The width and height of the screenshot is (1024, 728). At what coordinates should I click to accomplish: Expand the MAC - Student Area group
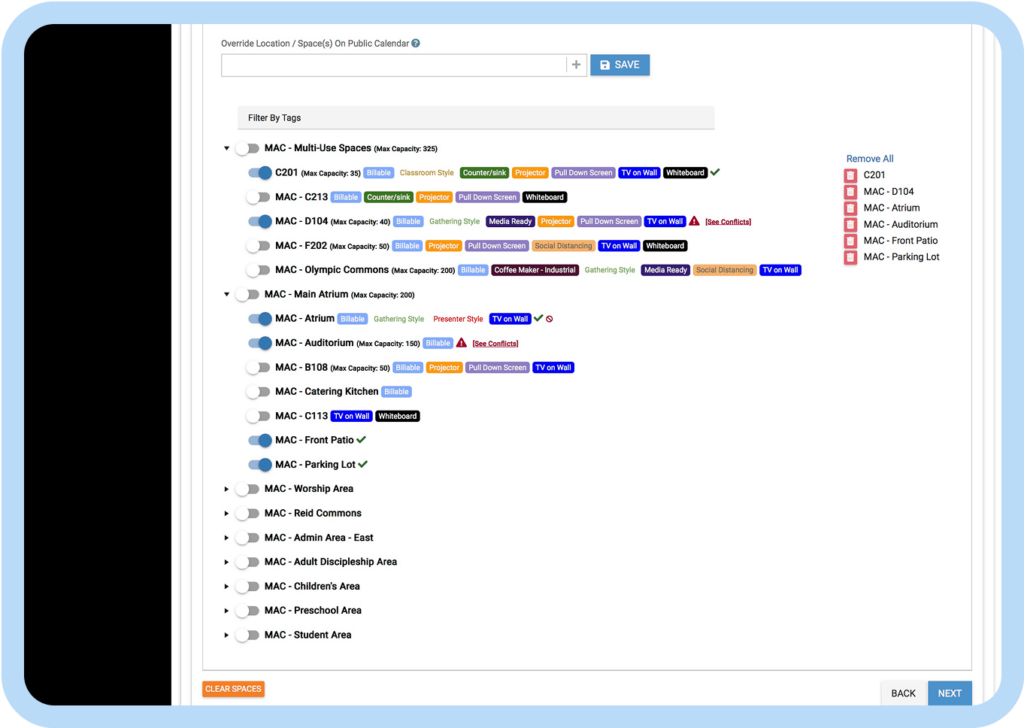coord(227,635)
